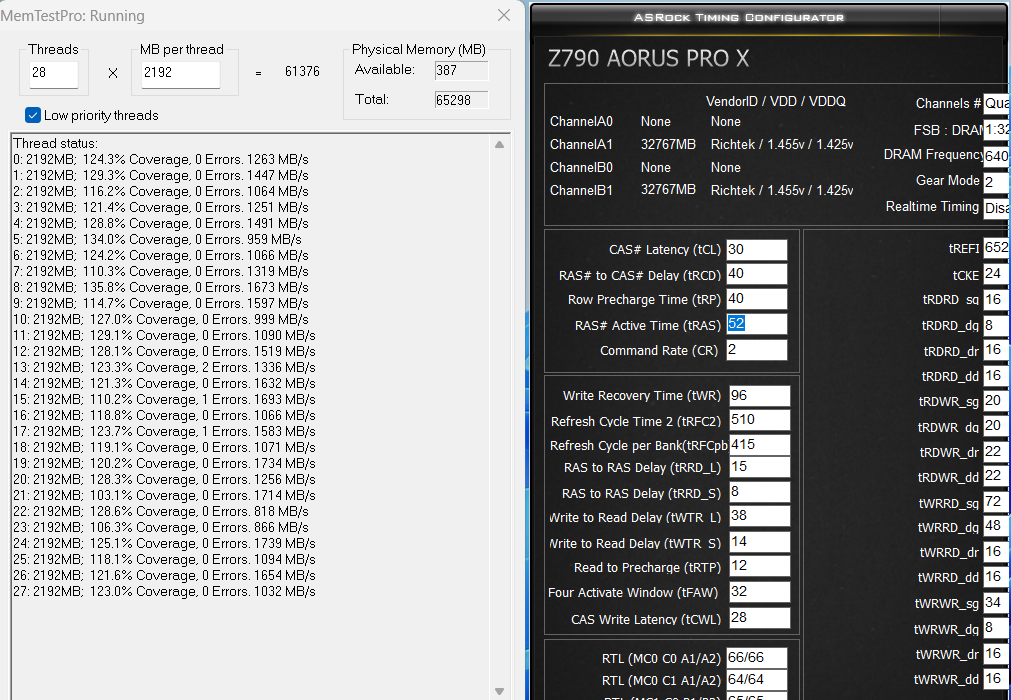Click the Row Precharge Time (tRP) field

click(x=757, y=299)
